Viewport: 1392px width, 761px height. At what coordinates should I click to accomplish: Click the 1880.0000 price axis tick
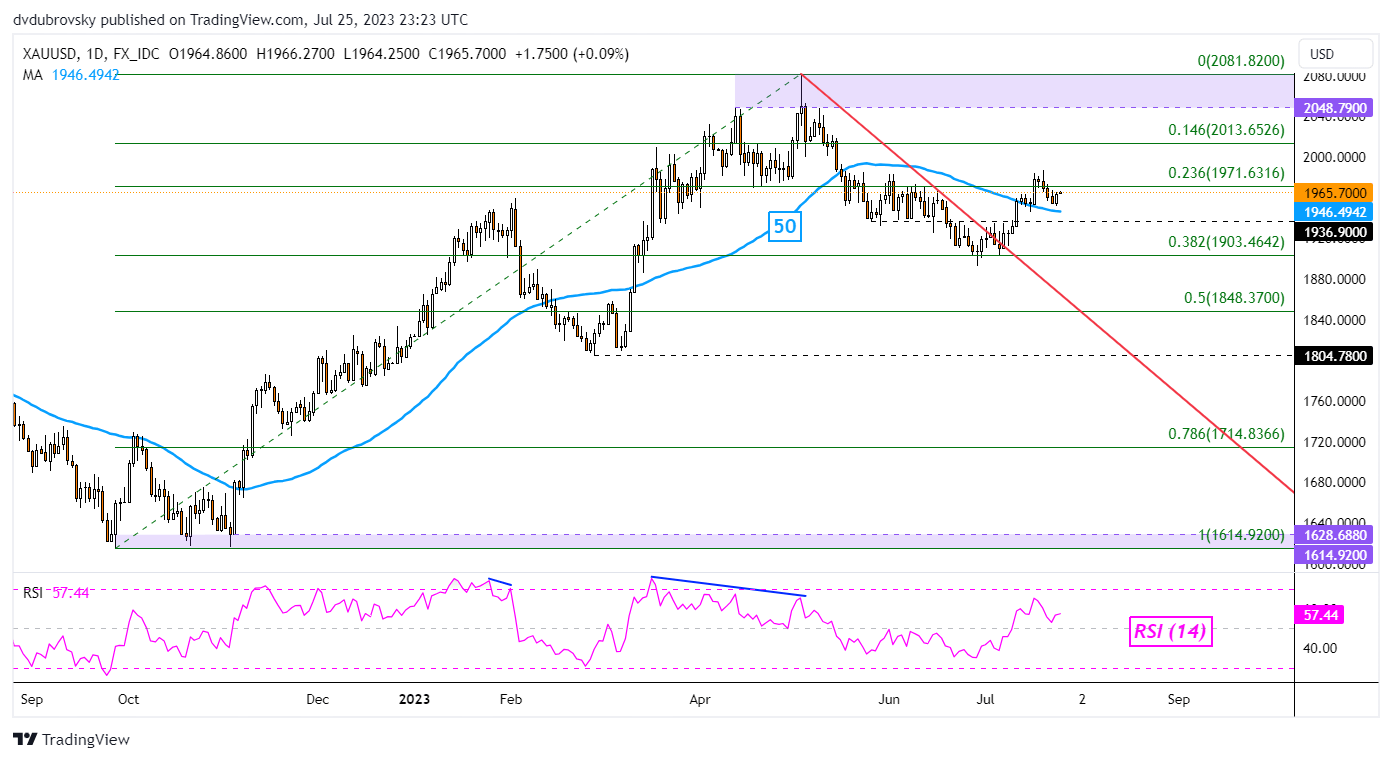1335,279
